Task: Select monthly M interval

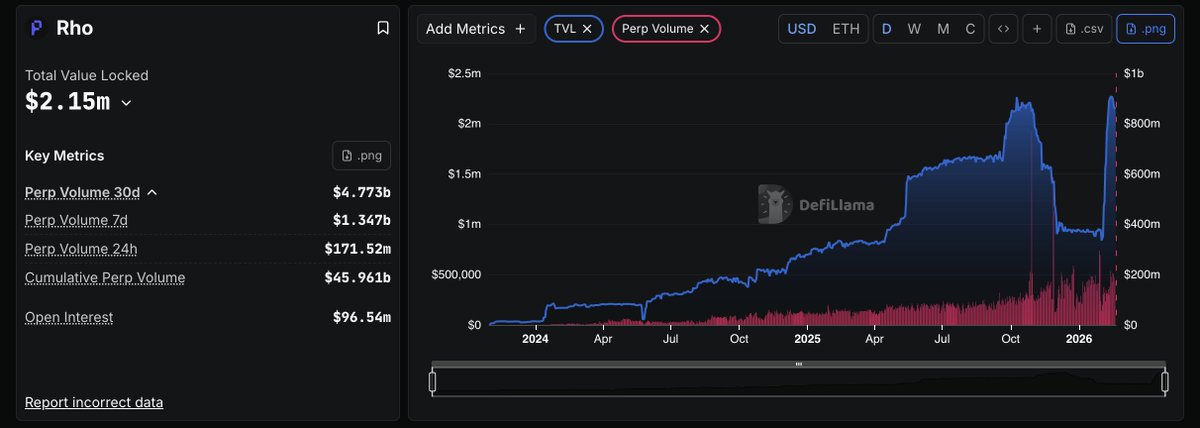Action: (943, 29)
